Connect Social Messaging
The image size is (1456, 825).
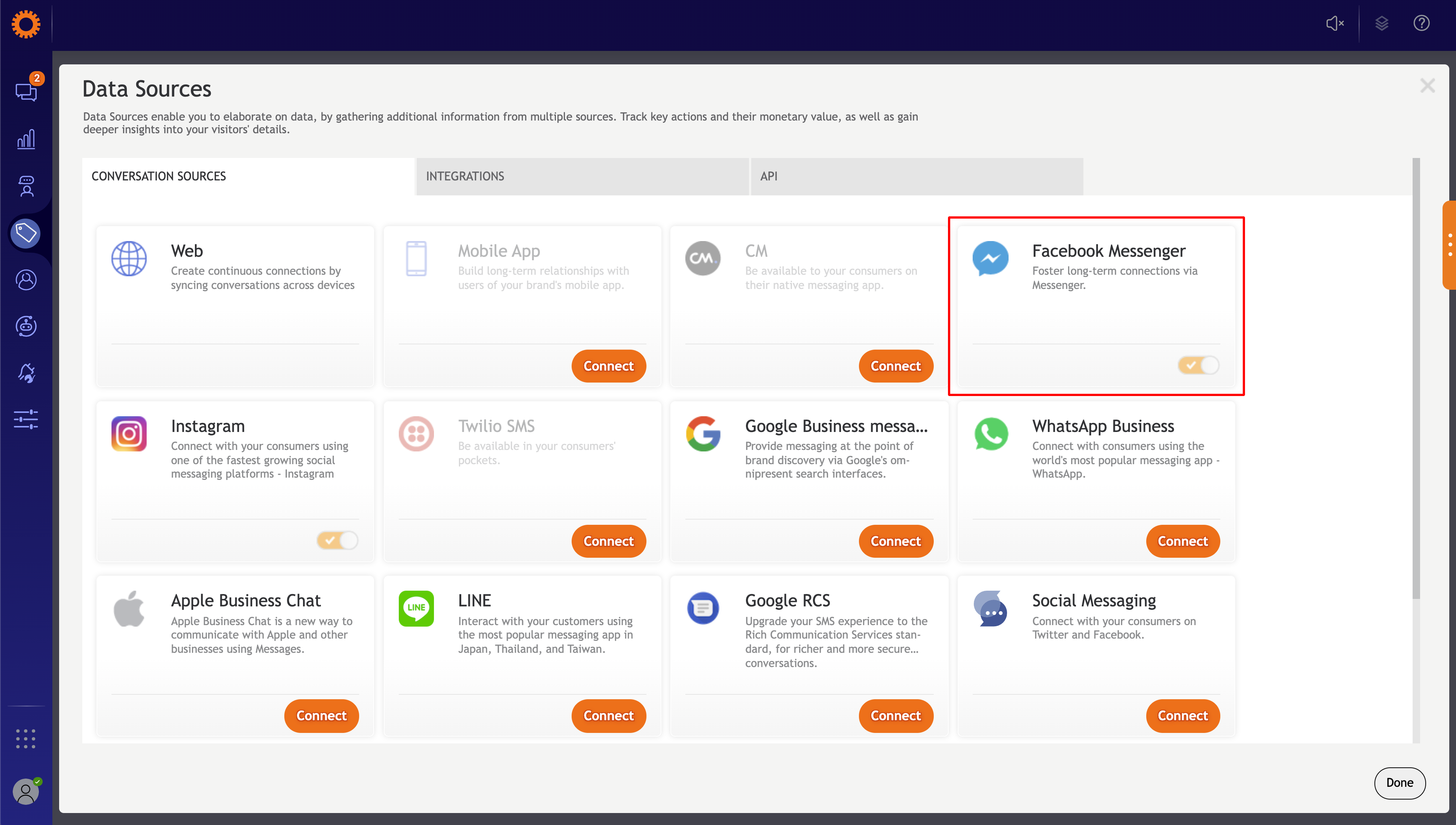pos(1183,716)
